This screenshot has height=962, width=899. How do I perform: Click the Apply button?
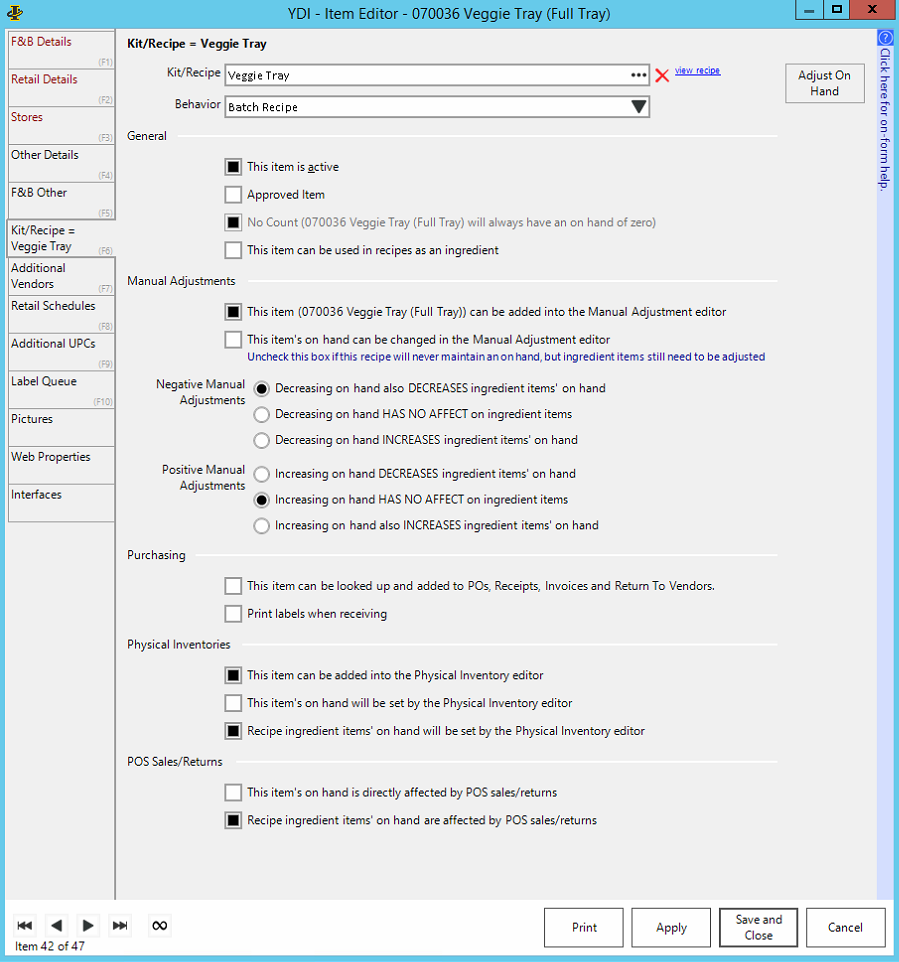tap(671, 927)
